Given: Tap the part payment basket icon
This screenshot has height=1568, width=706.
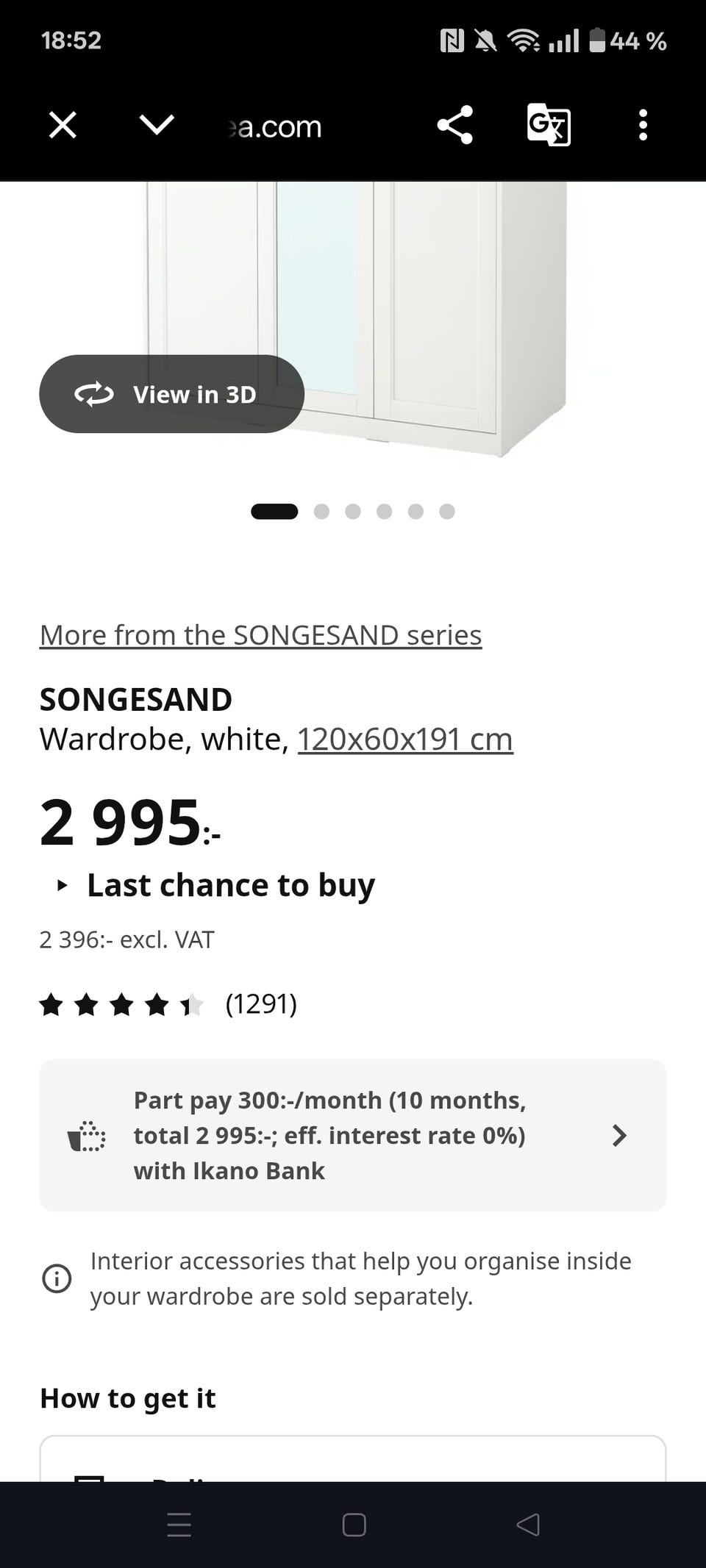Looking at the screenshot, I should (x=87, y=1136).
